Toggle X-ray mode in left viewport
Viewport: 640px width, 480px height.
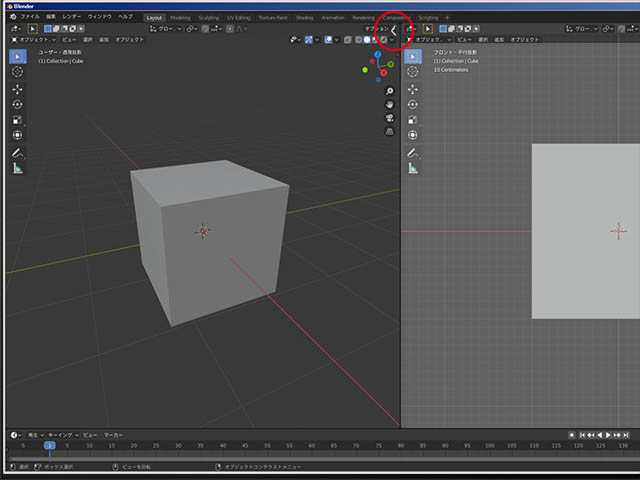pos(347,40)
